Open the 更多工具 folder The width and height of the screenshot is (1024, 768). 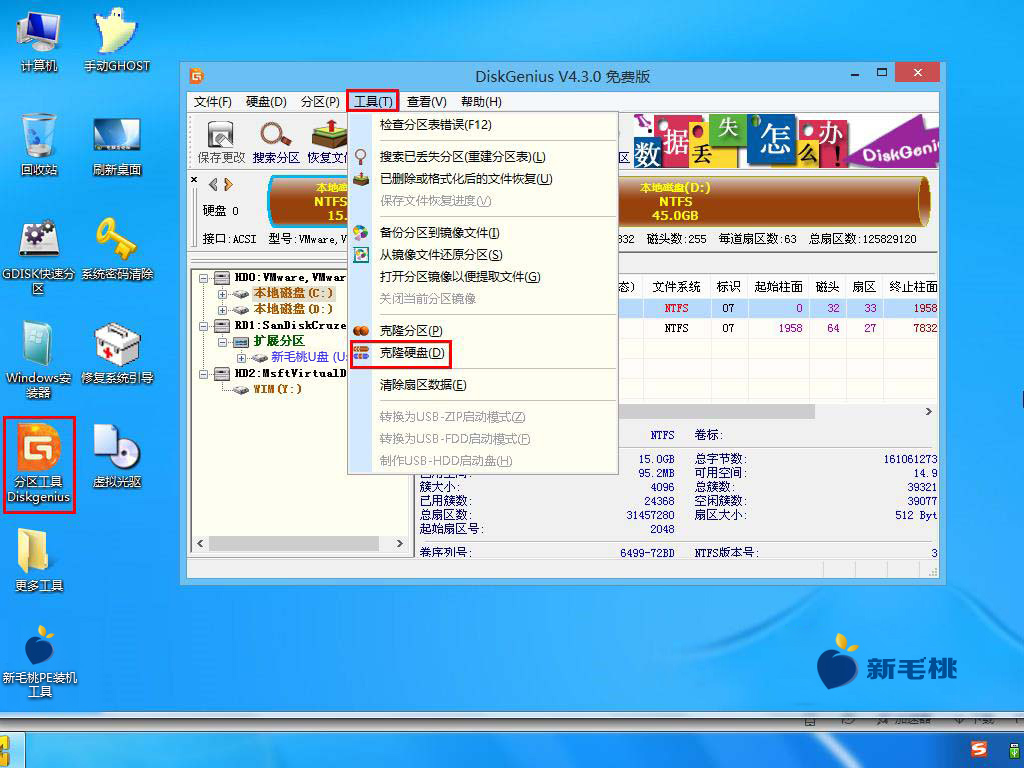pos(39,560)
